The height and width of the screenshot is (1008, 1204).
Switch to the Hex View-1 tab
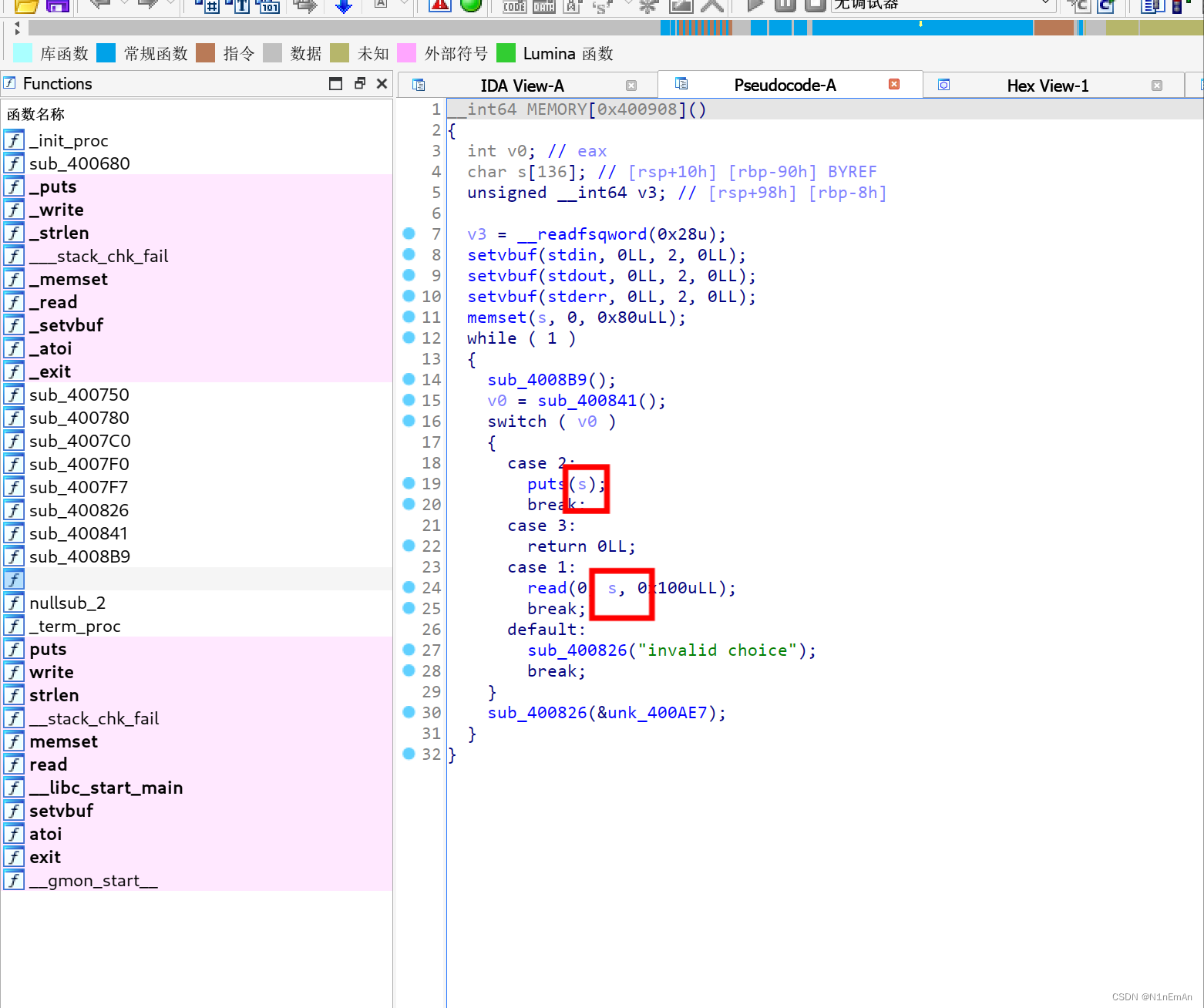click(1048, 86)
